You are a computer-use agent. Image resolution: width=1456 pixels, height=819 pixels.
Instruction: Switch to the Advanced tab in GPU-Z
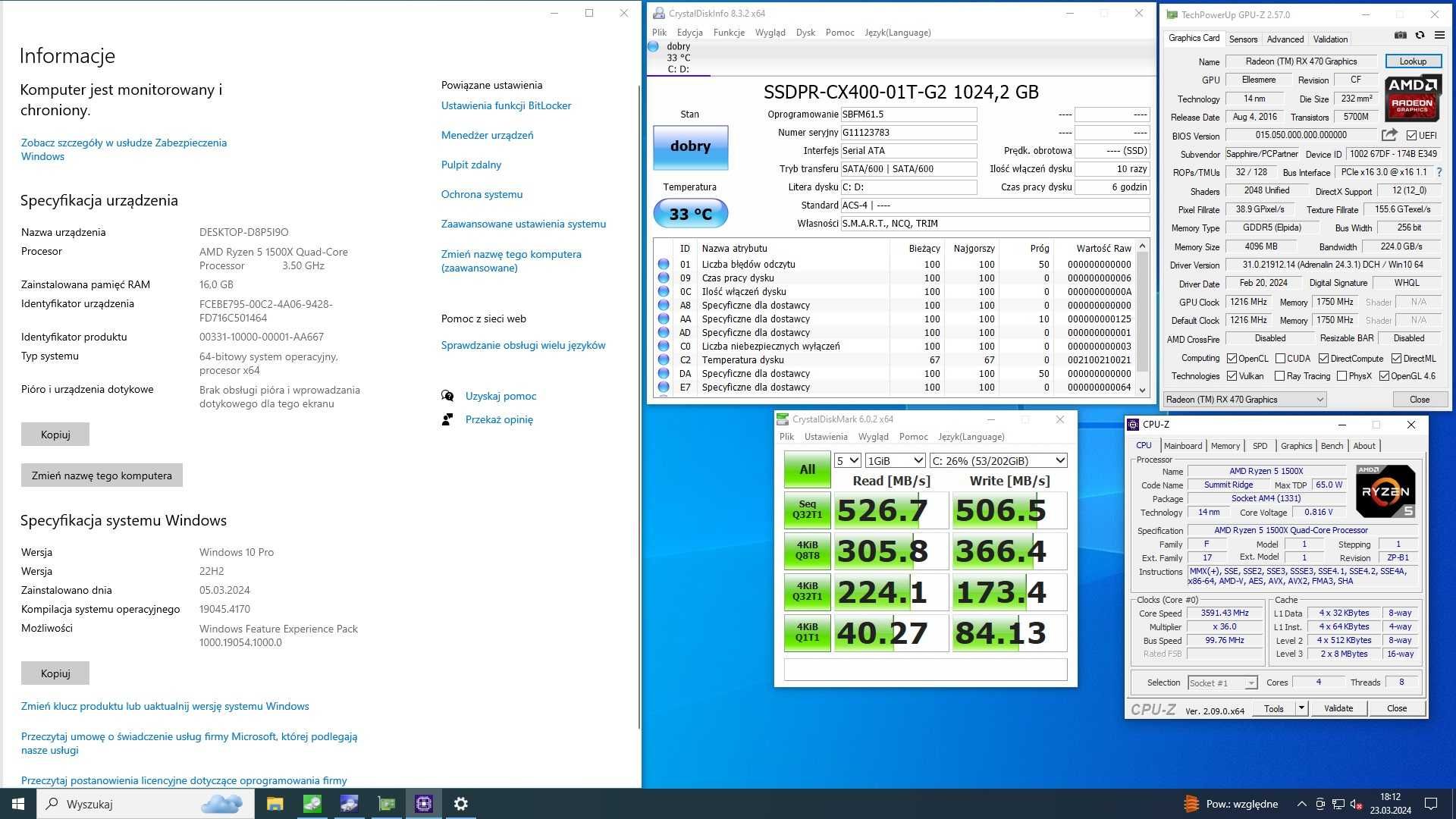1285,39
